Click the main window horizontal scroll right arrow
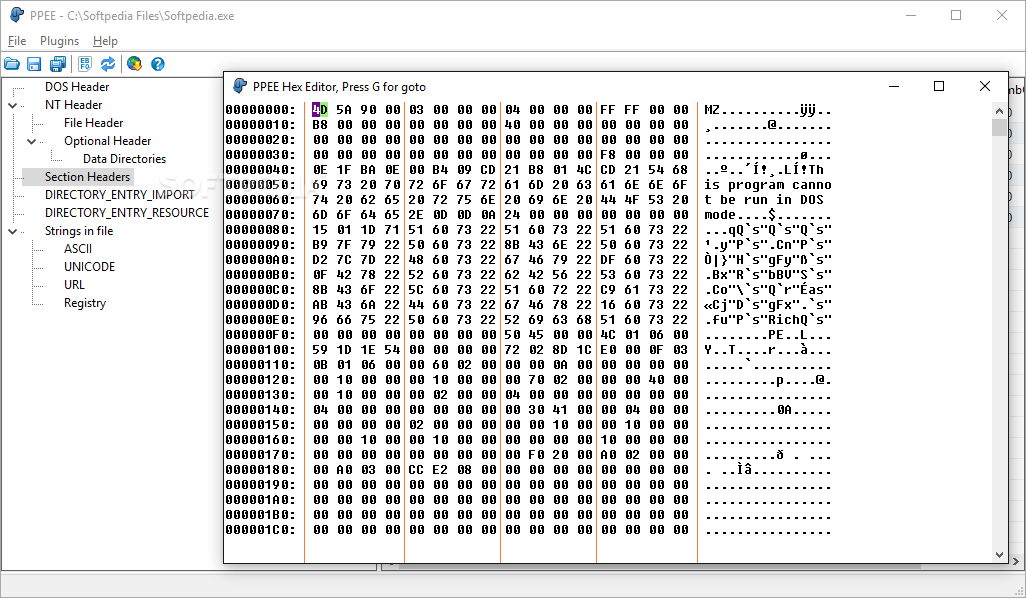Screen dimensions: 1026x598 tap(1016, 561)
